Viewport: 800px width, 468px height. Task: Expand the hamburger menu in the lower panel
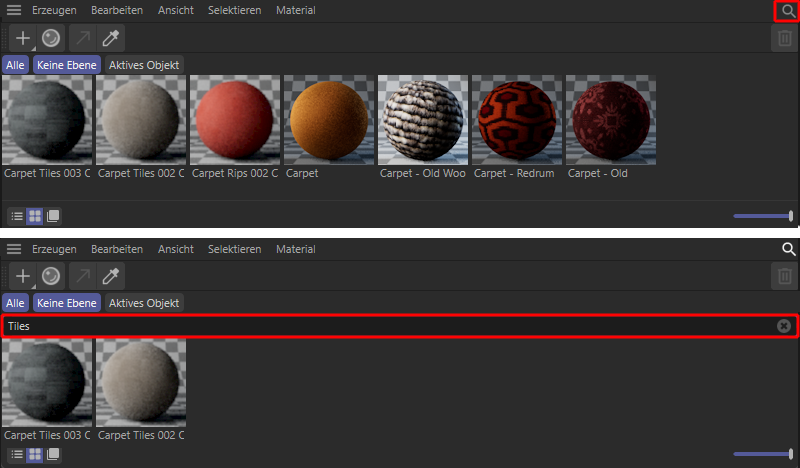tap(14, 249)
